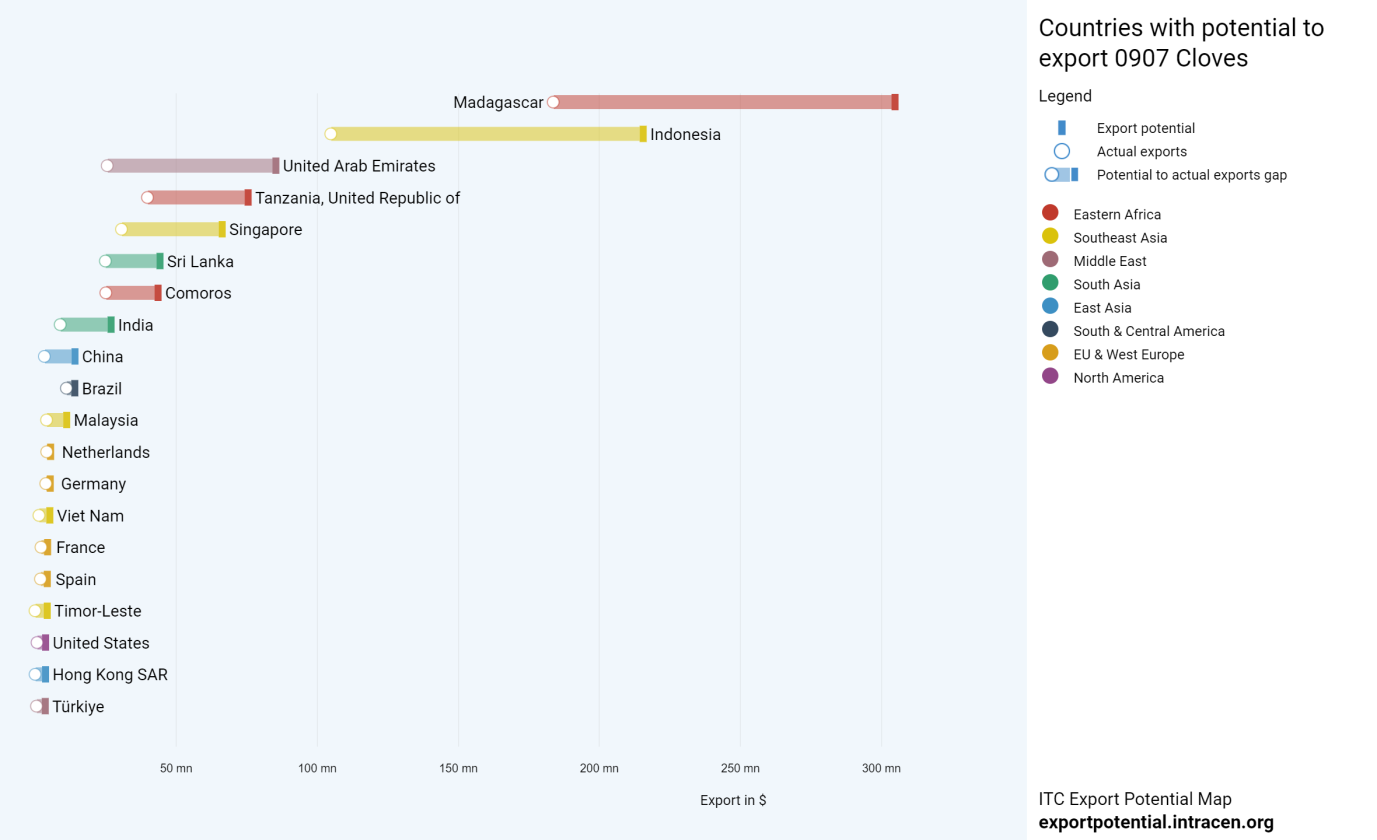This screenshot has height=840, width=1377.
Task: Click the United Arab Emirates potential marker
Action: click(x=276, y=166)
